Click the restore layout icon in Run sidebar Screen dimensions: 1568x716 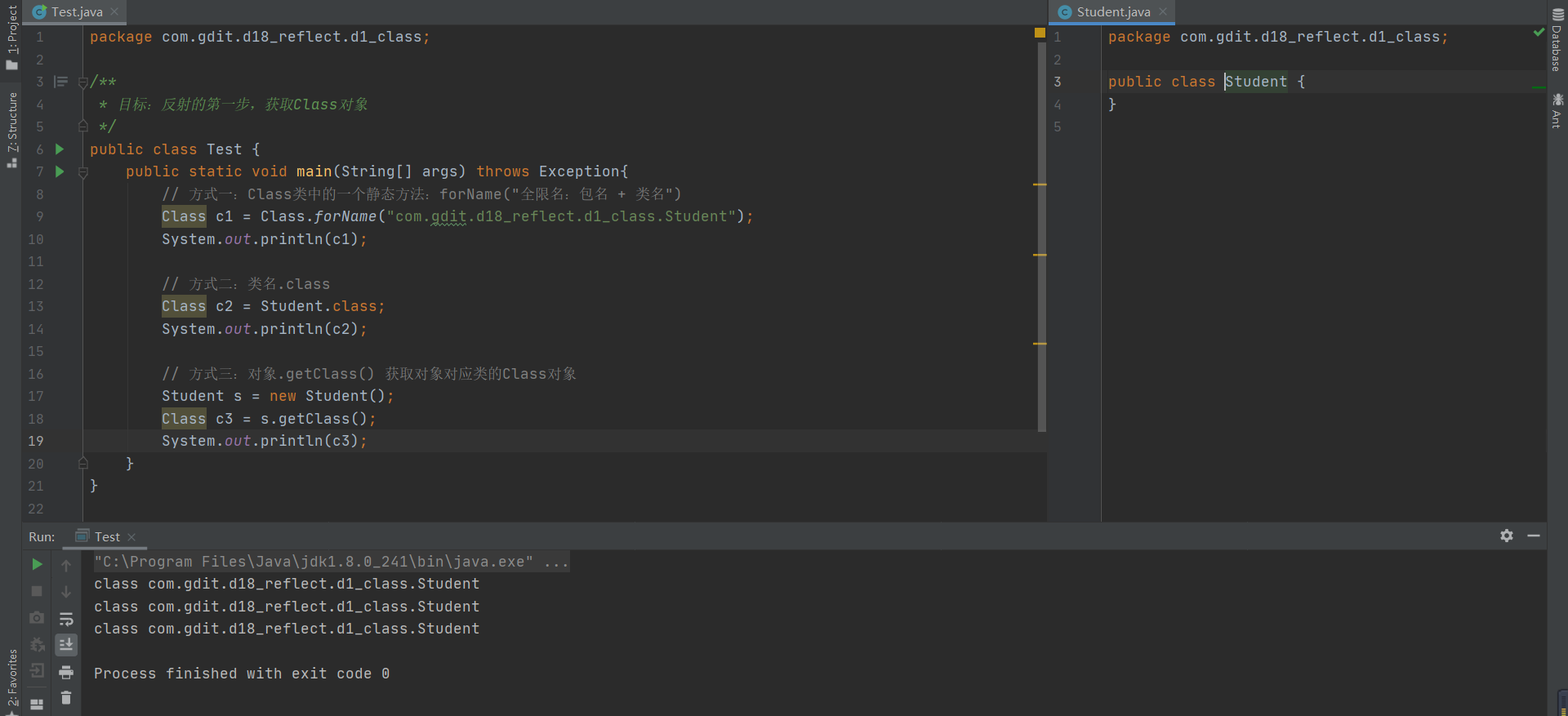(x=37, y=704)
